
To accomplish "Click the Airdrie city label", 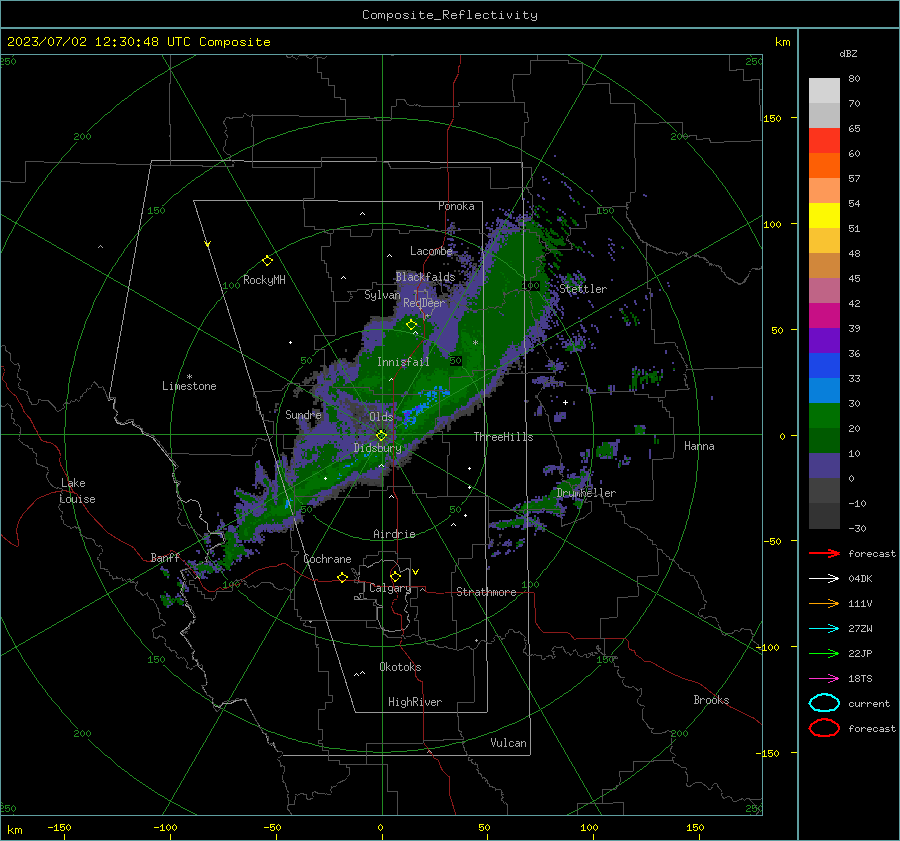I will pos(394,534).
